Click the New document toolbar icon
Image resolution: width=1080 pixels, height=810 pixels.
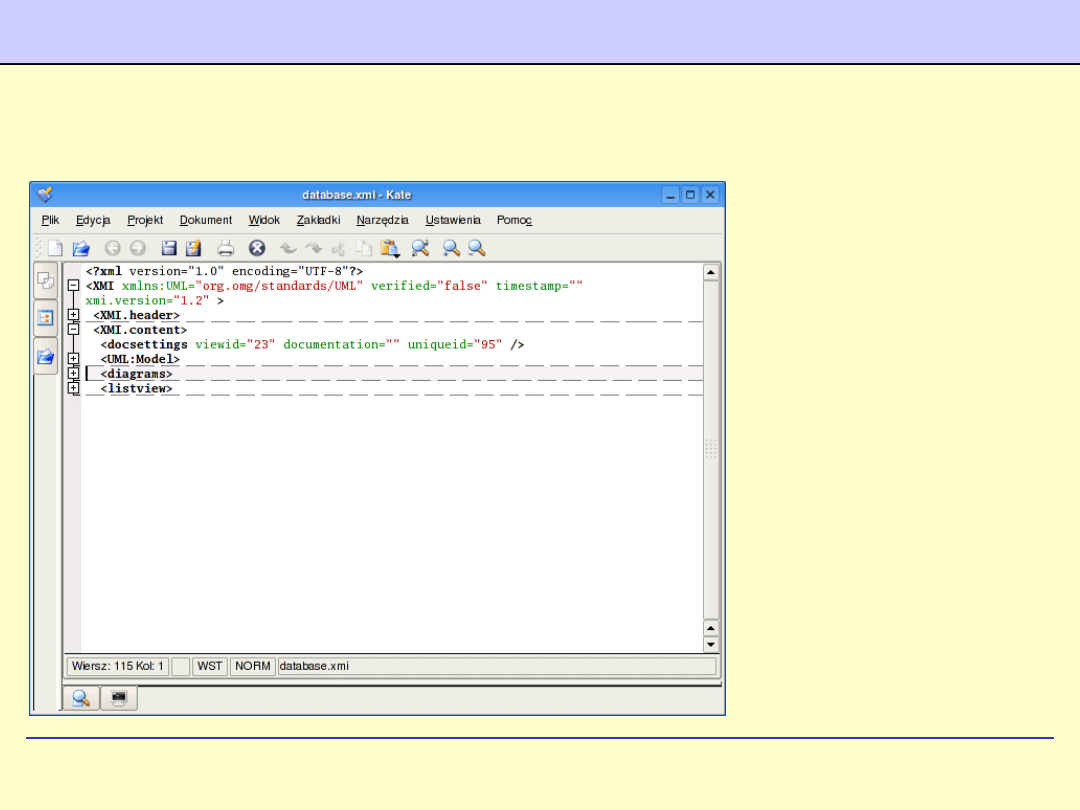click(56, 248)
